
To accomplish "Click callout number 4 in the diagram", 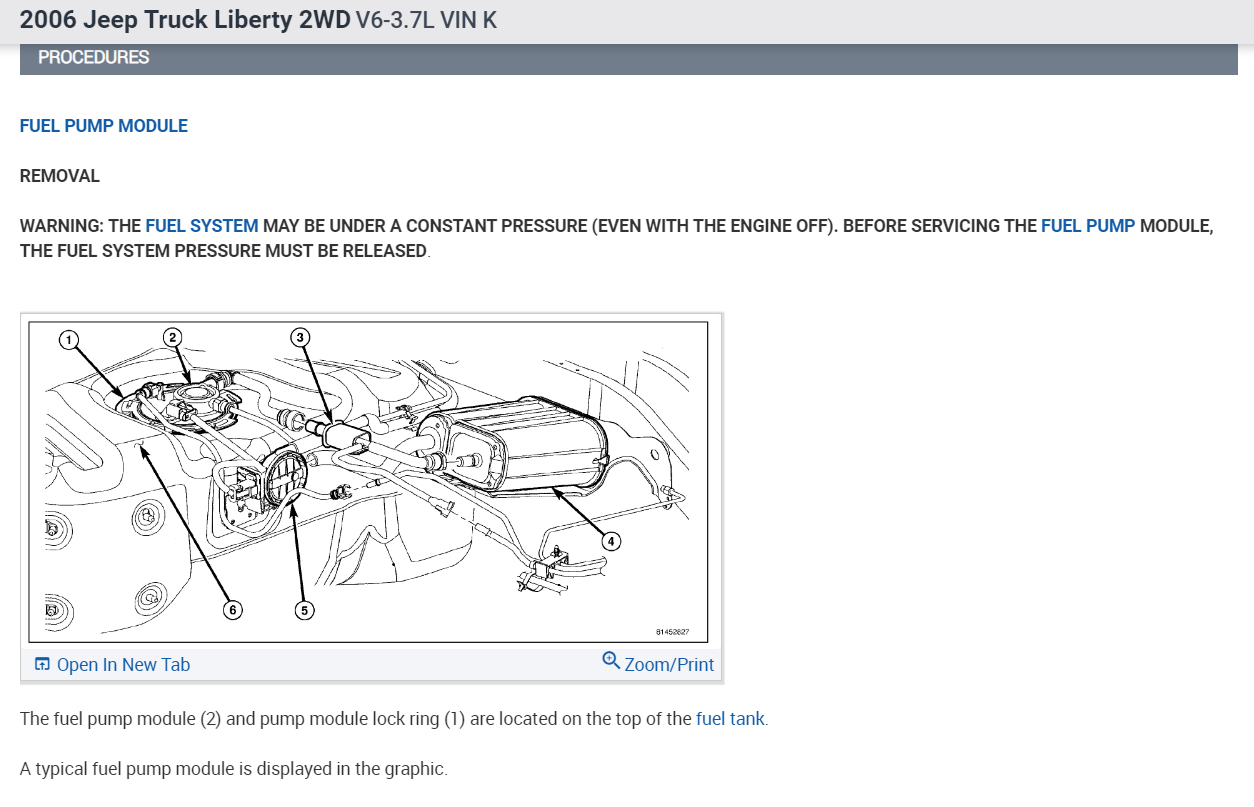I will point(611,542).
